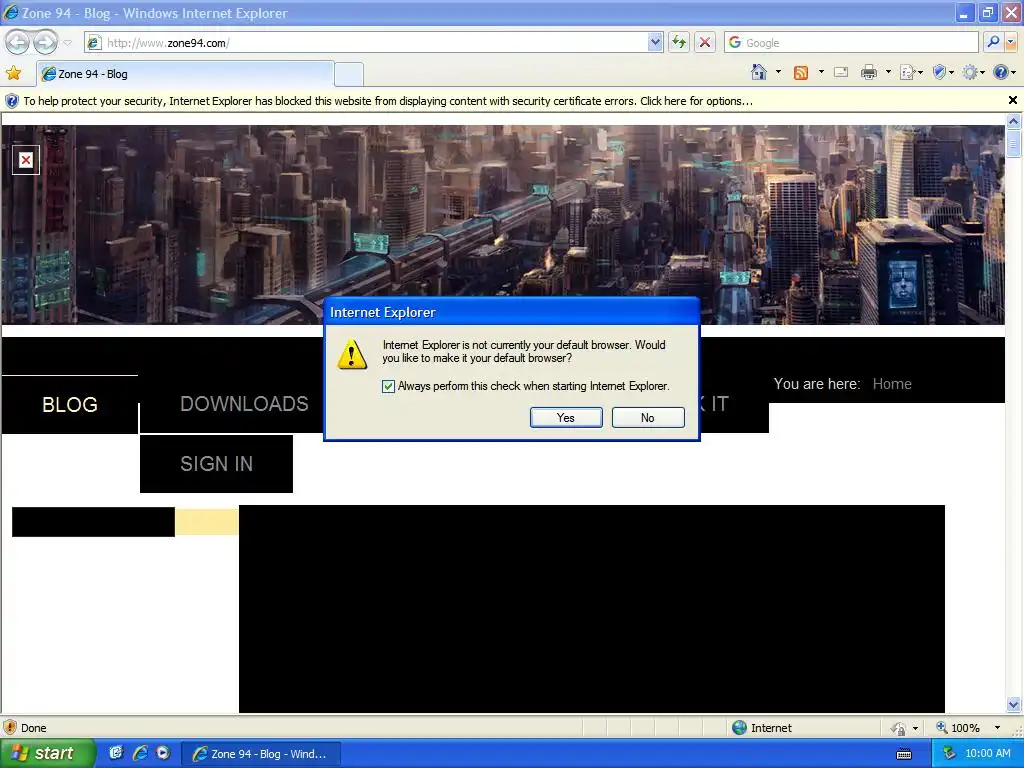Image resolution: width=1024 pixels, height=768 pixels.
Task: Uncheck Always perform this check checkbox
Action: tap(389, 386)
